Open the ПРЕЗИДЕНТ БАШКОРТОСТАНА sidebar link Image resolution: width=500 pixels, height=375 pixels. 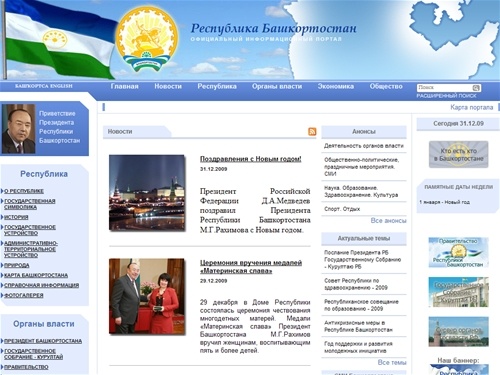click(43, 341)
